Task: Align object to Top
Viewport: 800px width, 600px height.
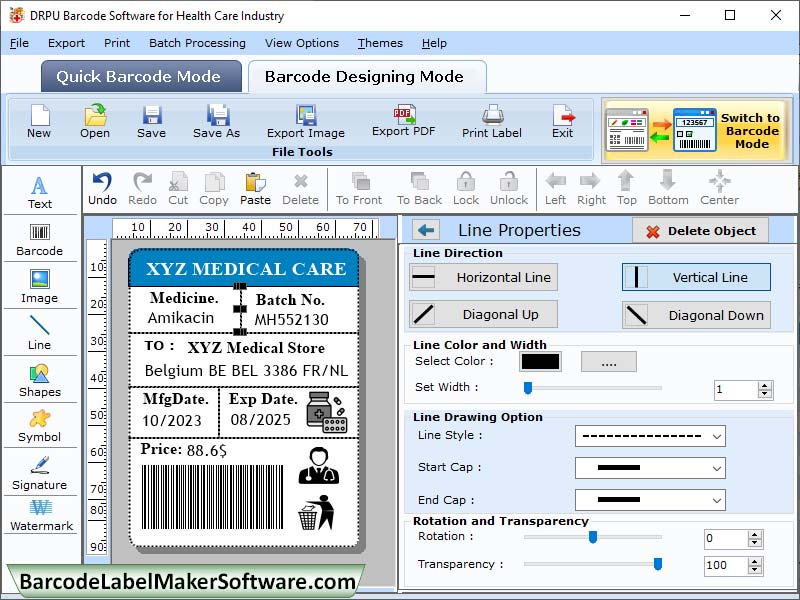Action: (627, 189)
